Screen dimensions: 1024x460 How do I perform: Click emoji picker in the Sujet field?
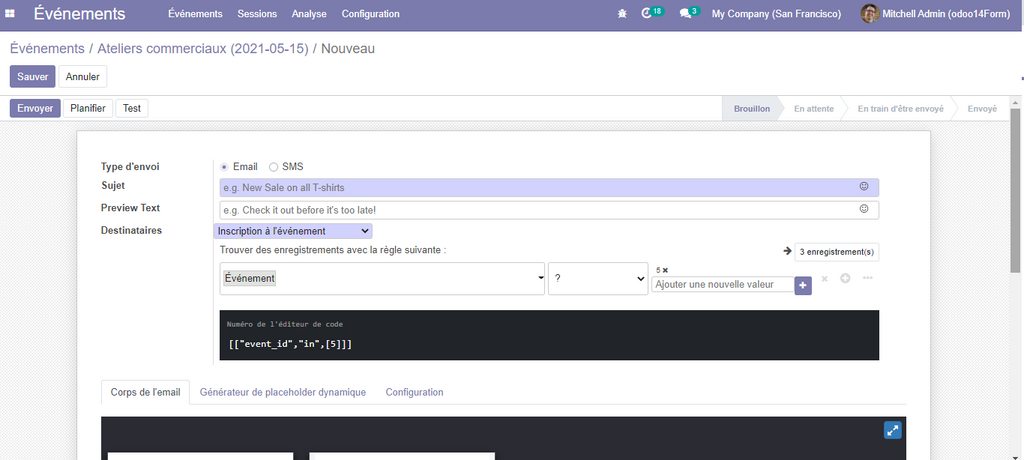click(864, 187)
